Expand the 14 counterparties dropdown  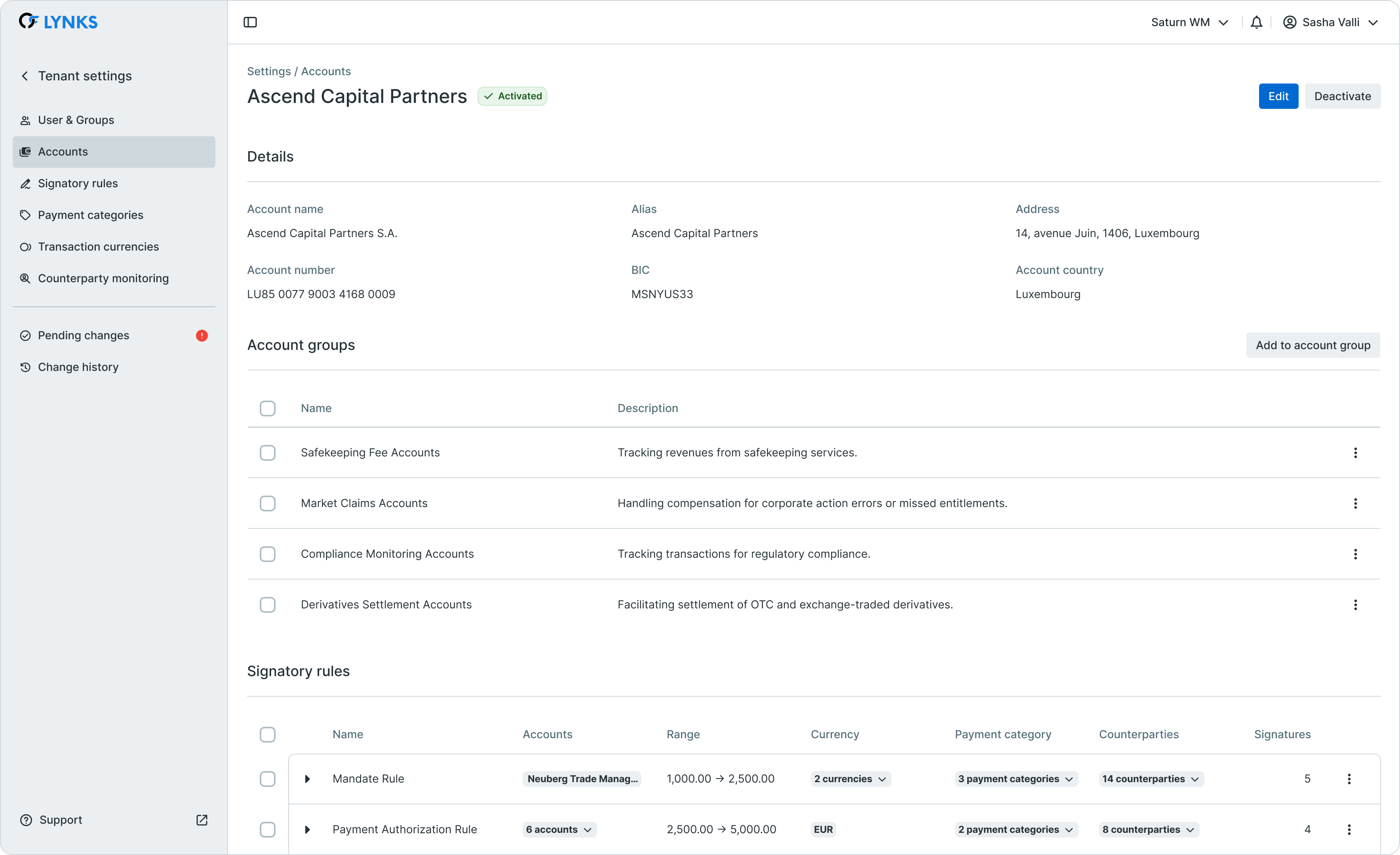click(1151, 779)
